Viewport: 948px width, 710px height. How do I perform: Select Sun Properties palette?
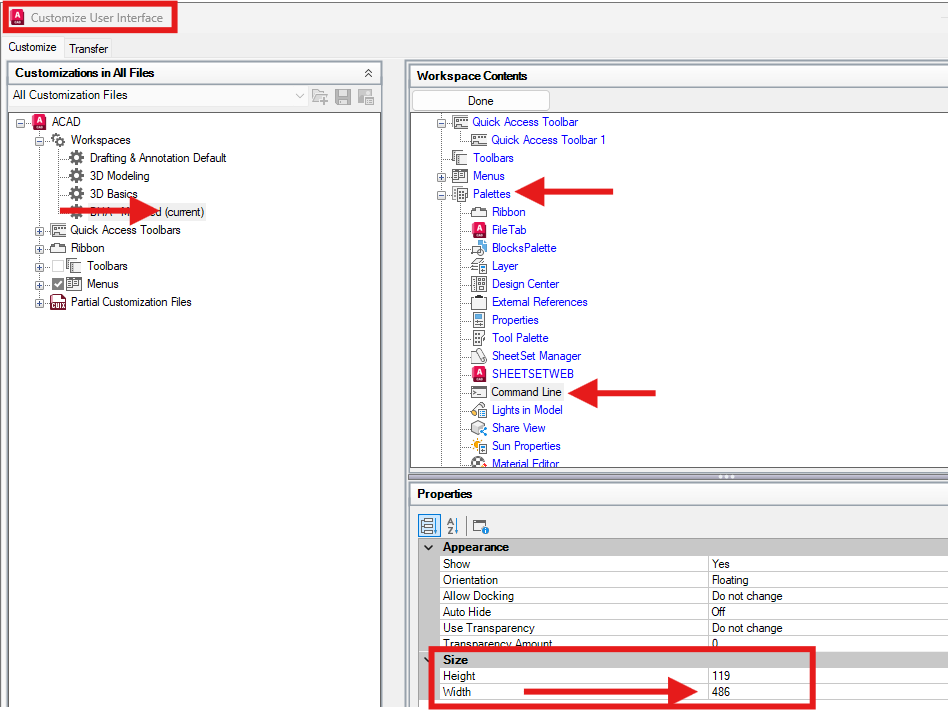coord(526,446)
